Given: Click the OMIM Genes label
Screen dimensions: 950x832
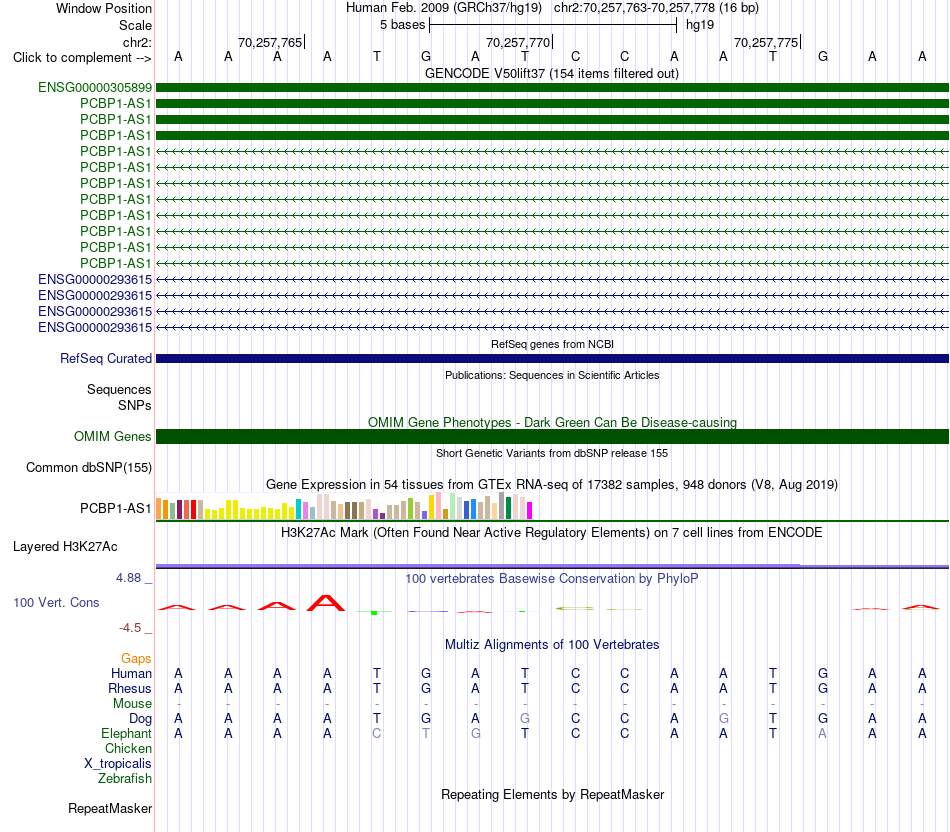Looking at the screenshot, I should tap(112, 436).
